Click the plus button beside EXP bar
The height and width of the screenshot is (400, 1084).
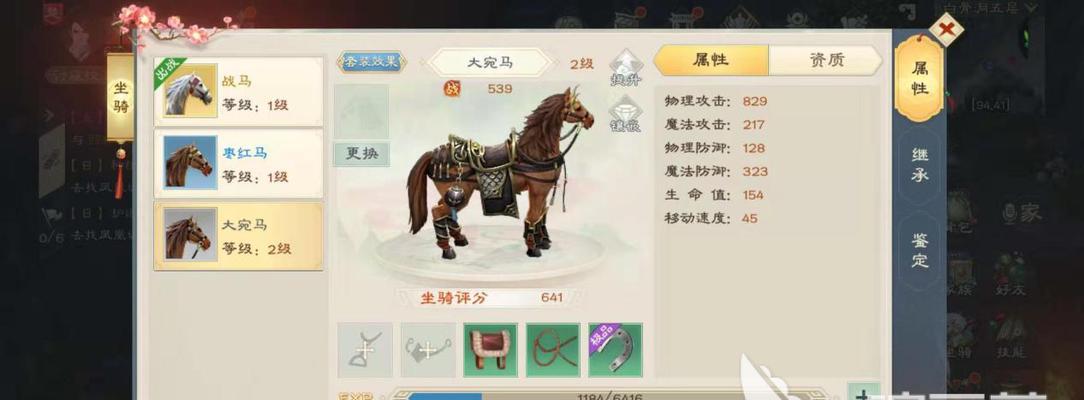pos(863,393)
